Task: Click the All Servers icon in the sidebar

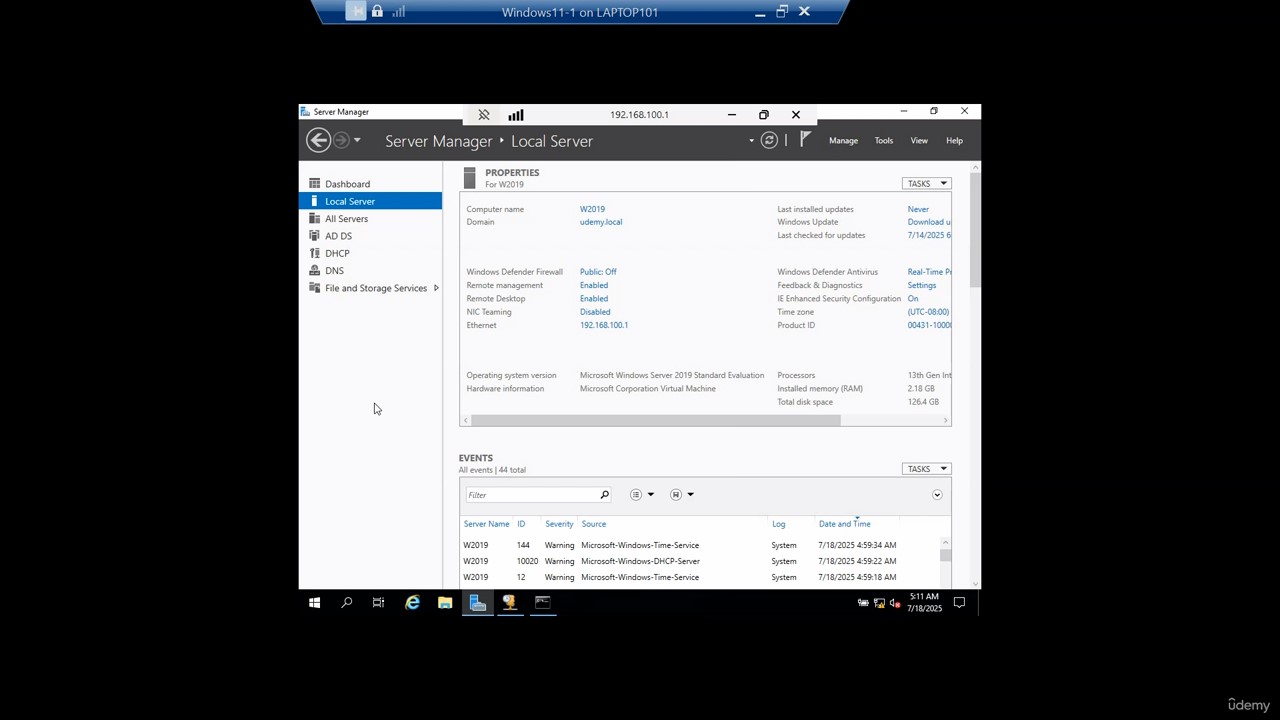Action: point(314,219)
